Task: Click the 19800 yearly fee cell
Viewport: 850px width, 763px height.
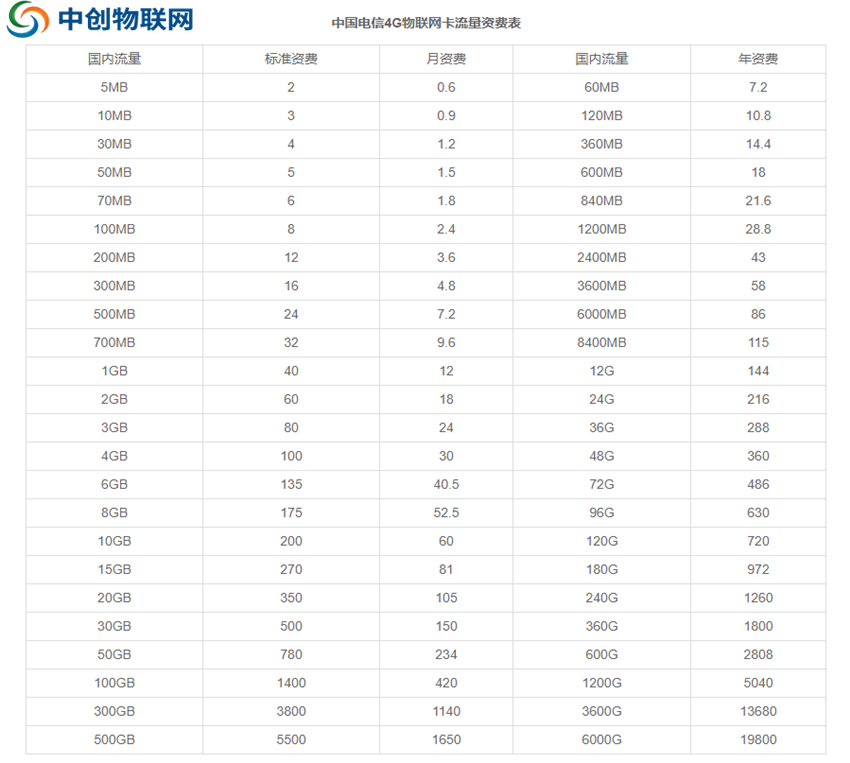Action: [x=758, y=740]
